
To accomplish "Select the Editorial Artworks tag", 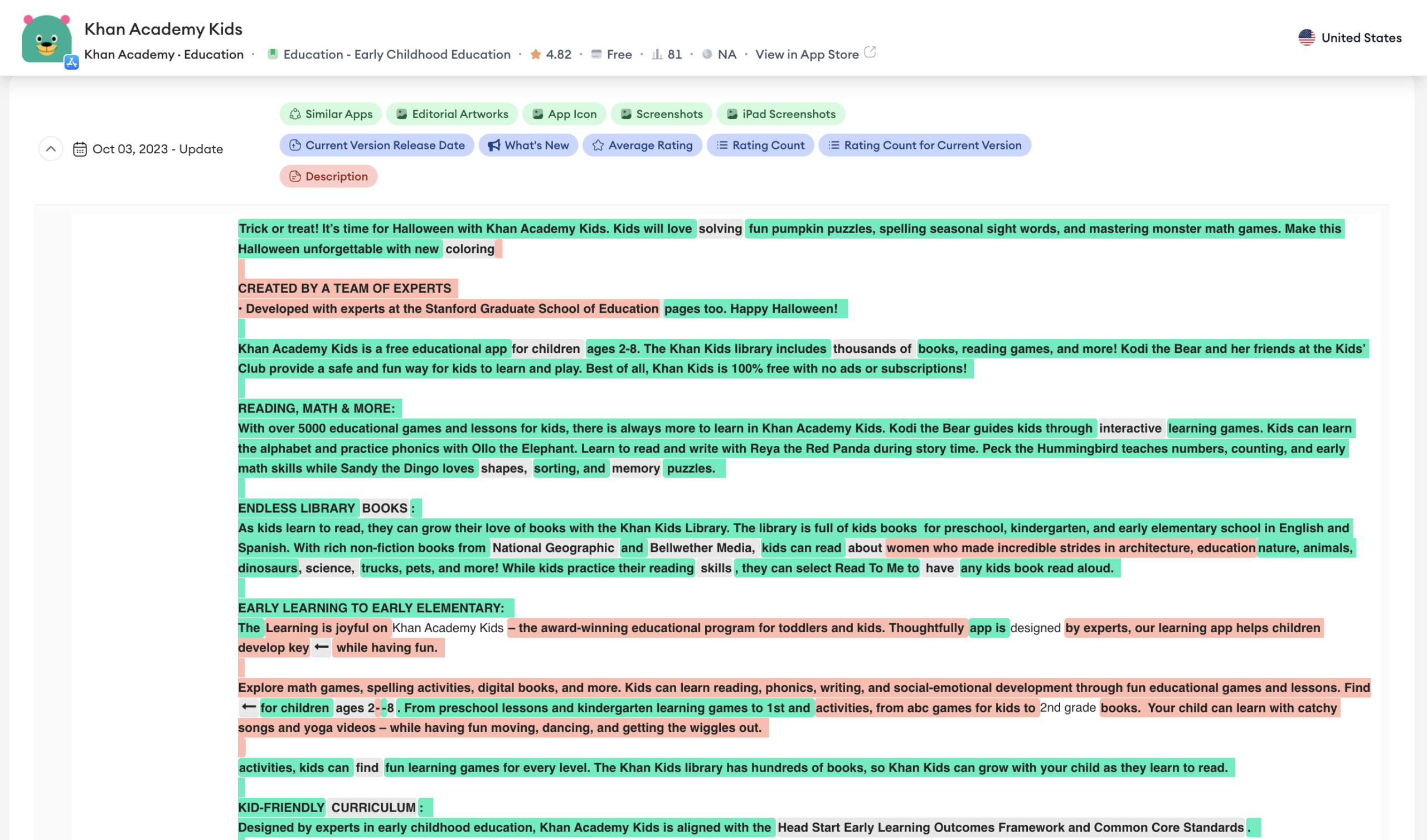I will (x=452, y=114).
